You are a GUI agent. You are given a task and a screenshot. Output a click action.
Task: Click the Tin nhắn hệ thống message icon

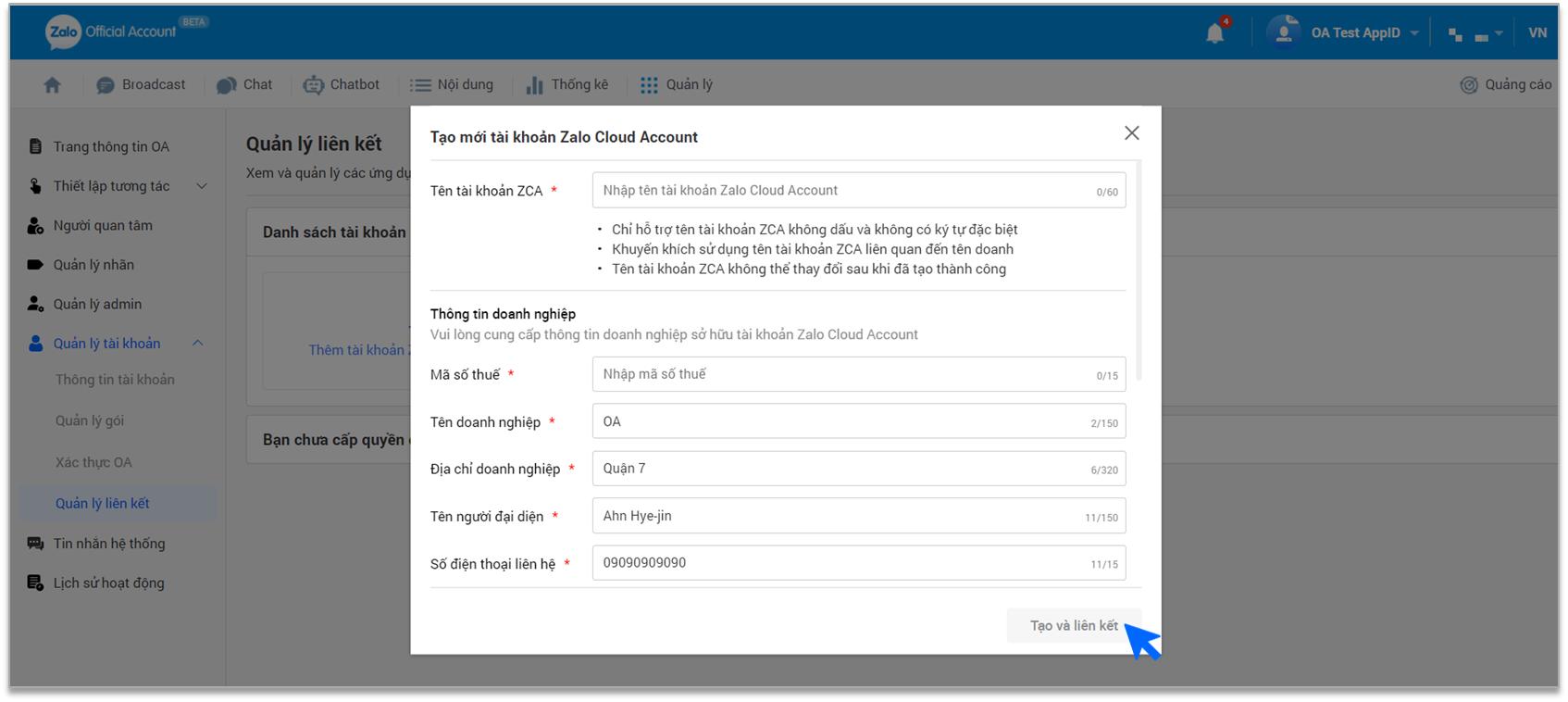point(35,544)
